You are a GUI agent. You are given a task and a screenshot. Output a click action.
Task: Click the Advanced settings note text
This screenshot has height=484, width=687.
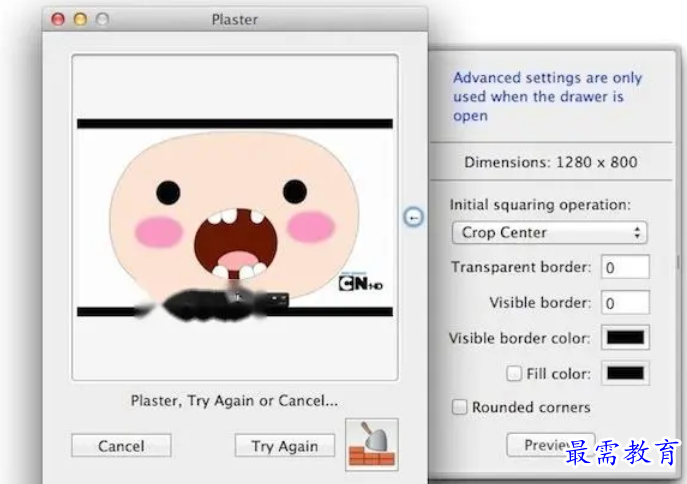[x=547, y=96]
